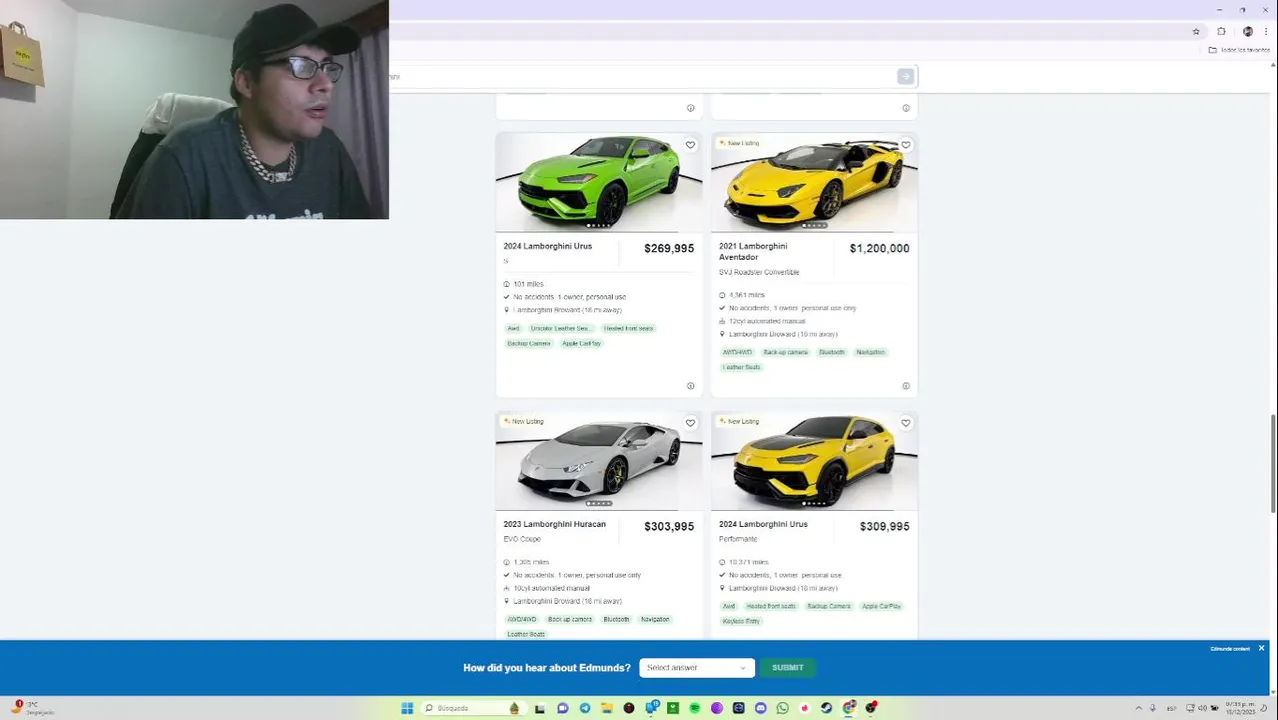The width and height of the screenshot is (1278, 720).
Task: Open 2024 Lamborghini Urus S listing title
Action: (x=548, y=246)
